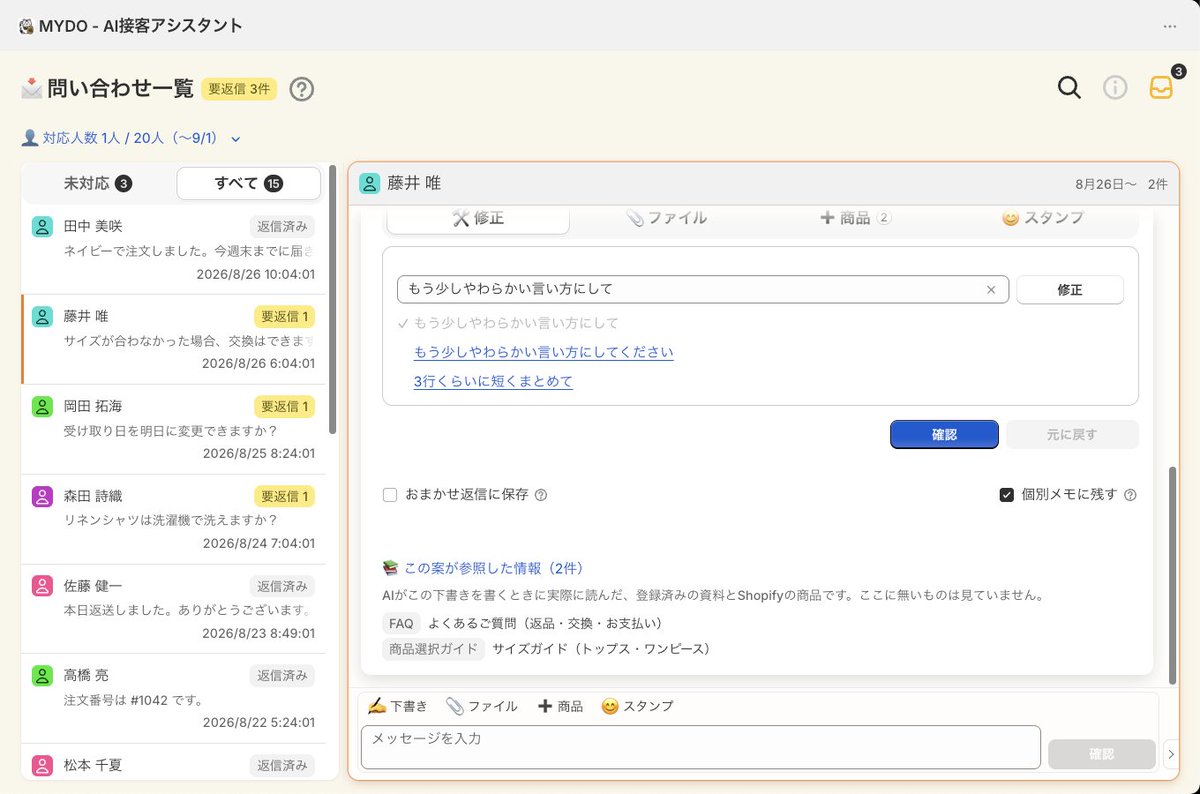1200x794 pixels.
Task: Click the blue 確認 button
Action: [x=944, y=435]
